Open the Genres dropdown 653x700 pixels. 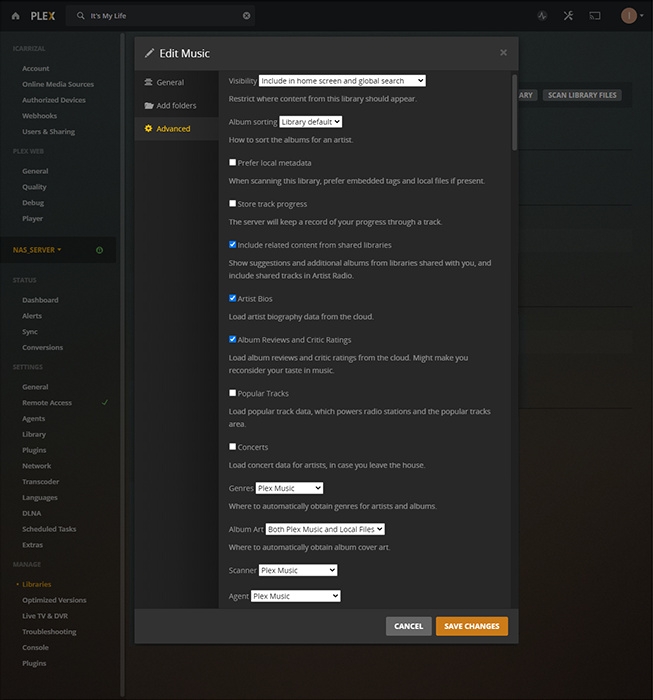(x=289, y=488)
